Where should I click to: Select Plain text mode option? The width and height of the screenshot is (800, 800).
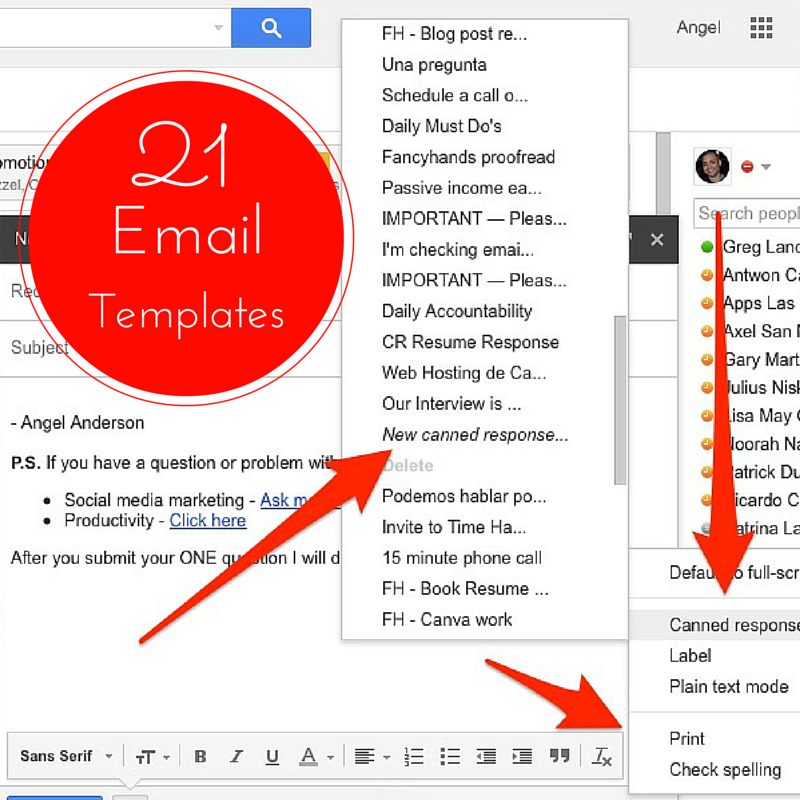728,687
